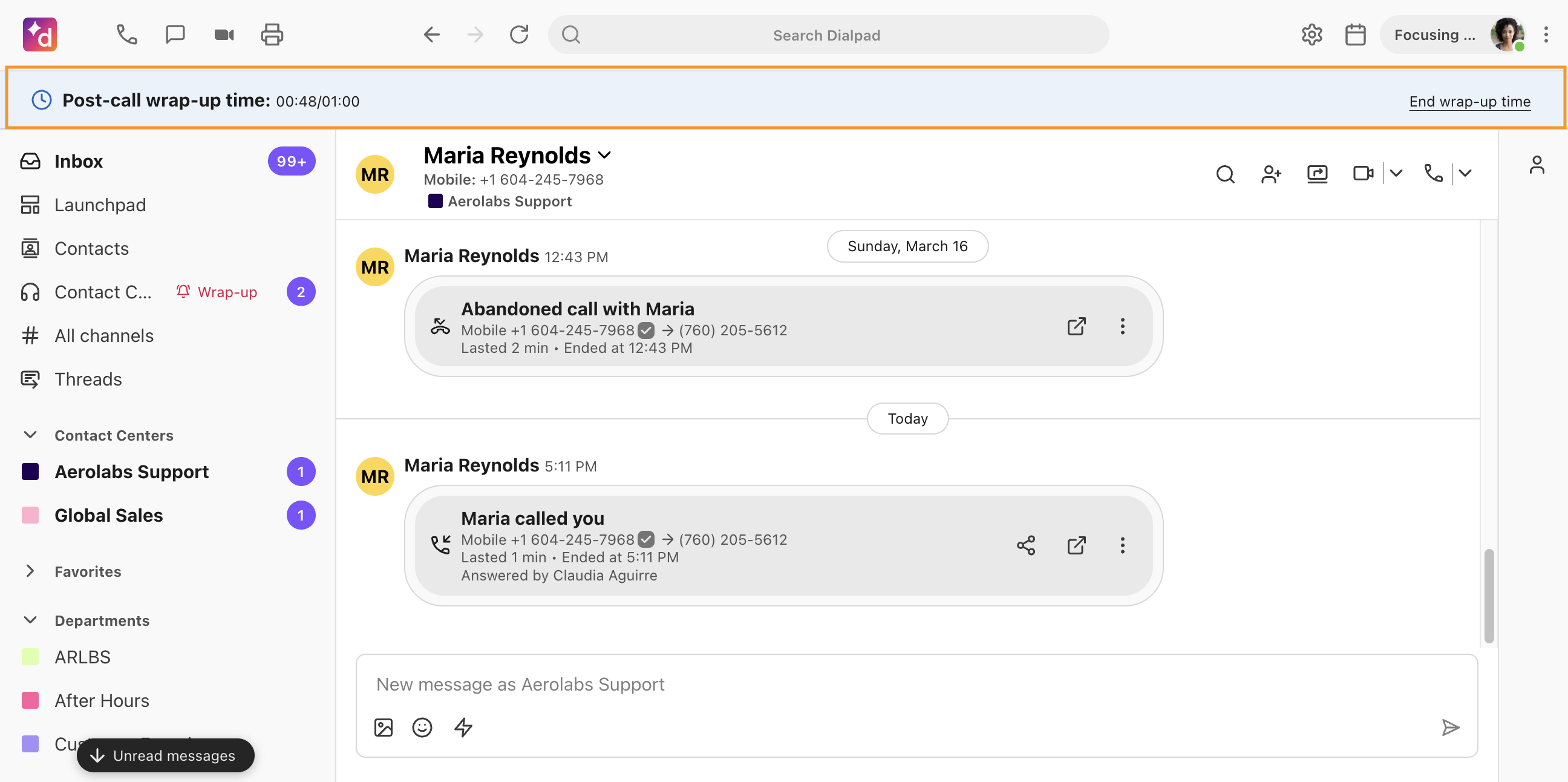1568x782 pixels.
Task: Open the Dialpad logo home
Action: 39,34
